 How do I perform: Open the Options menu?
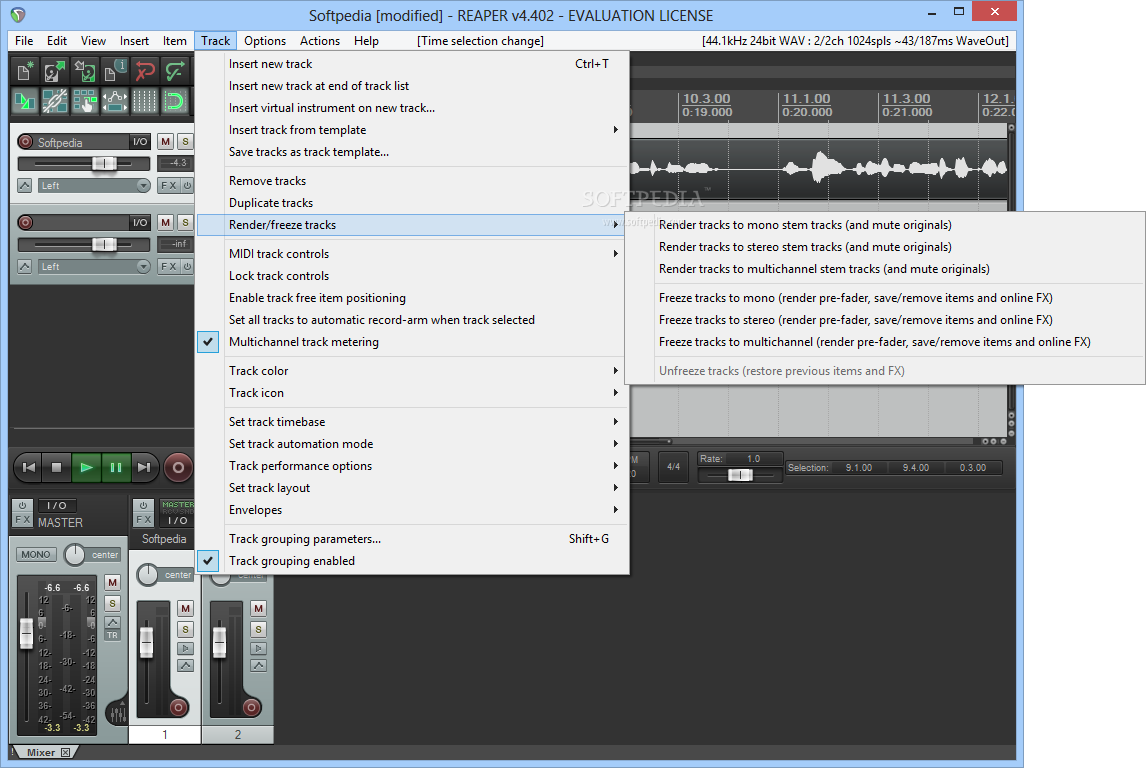pyautogui.click(x=265, y=41)
